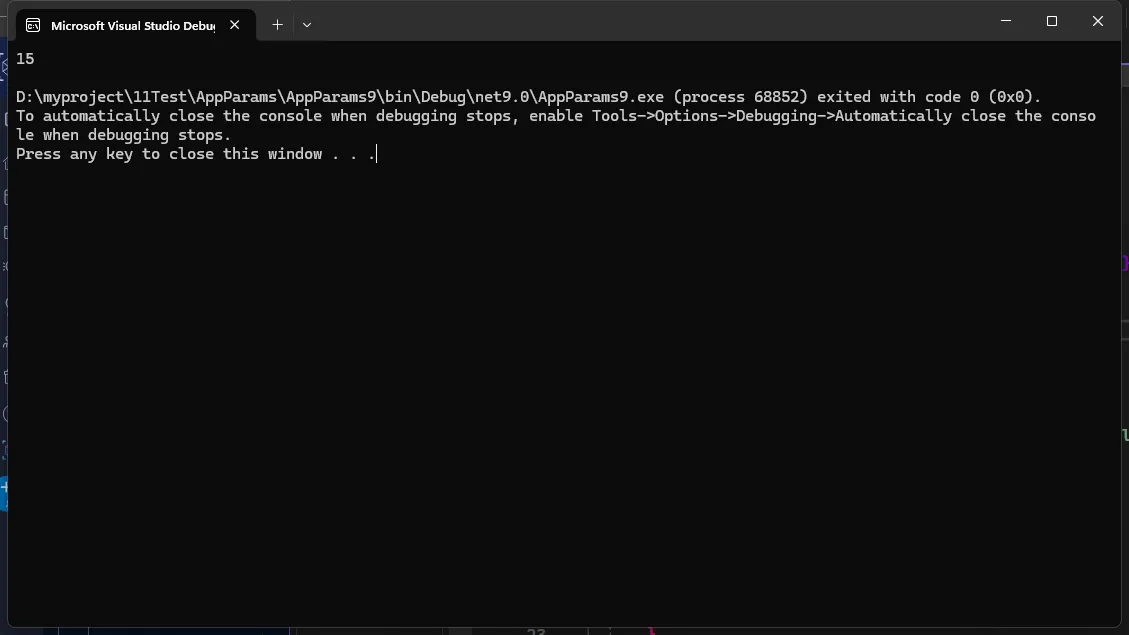Expand the new tab profile dropdown
This screenshot has width=1129, height=635.
pyautogui.click(x=307, y=25)
